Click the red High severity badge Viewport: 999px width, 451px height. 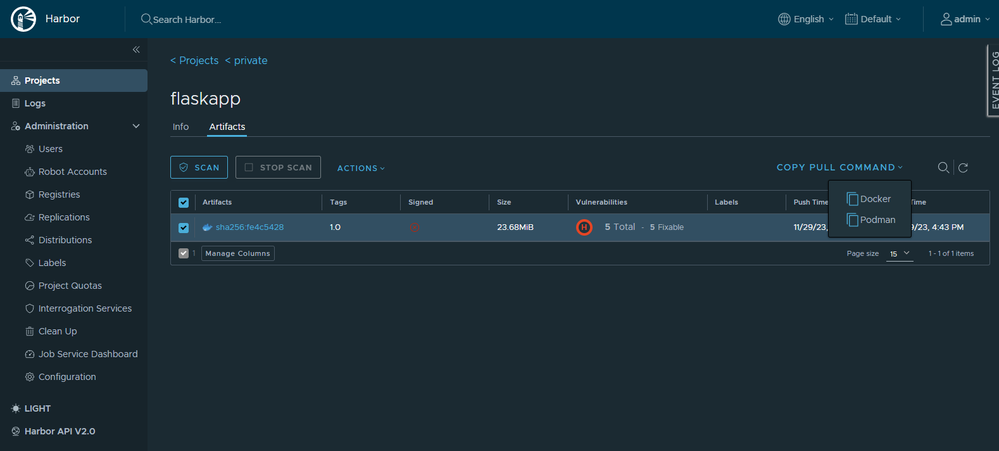click(x=584, y=227)
